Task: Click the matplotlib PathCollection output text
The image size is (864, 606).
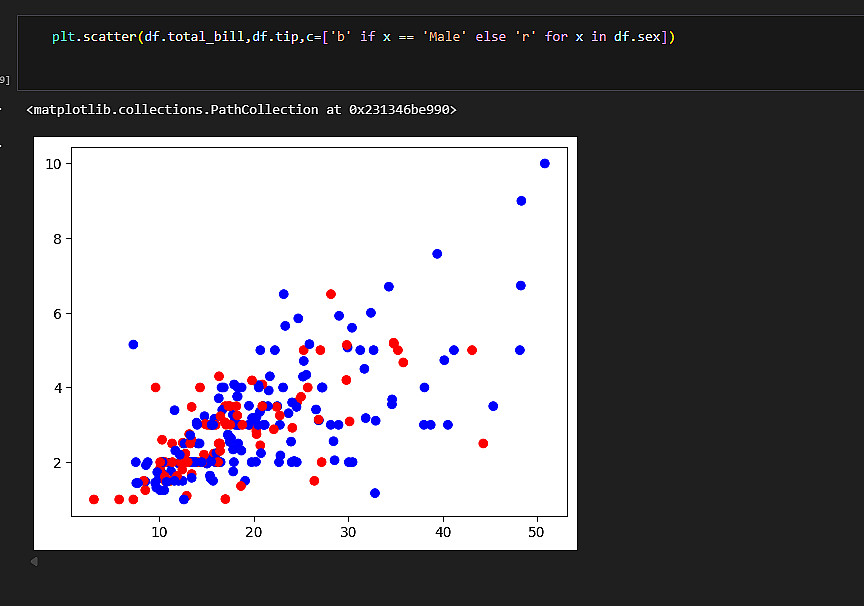Action: pyautogui.click(x=241, y=110)
